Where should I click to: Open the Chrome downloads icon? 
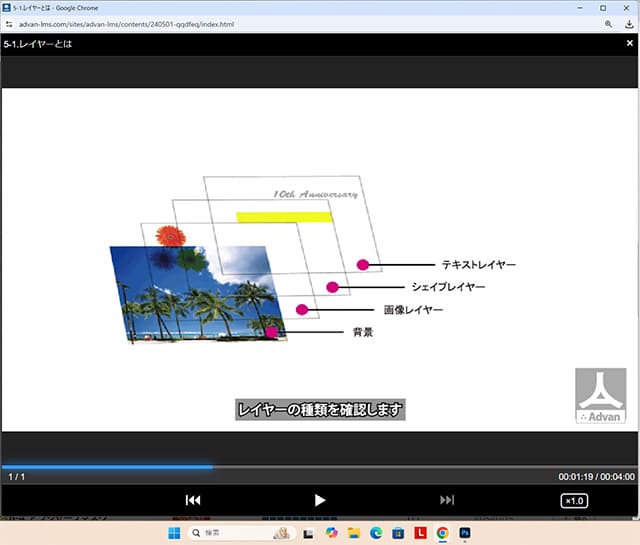tap(628, 23)
